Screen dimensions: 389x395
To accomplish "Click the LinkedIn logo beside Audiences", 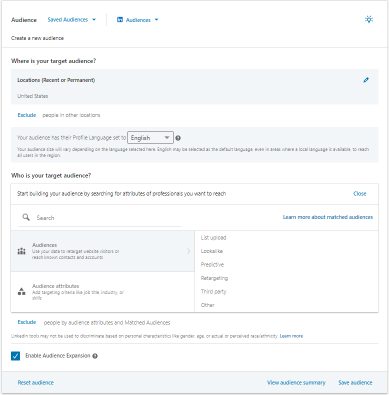I will click(x=120, y=20).
